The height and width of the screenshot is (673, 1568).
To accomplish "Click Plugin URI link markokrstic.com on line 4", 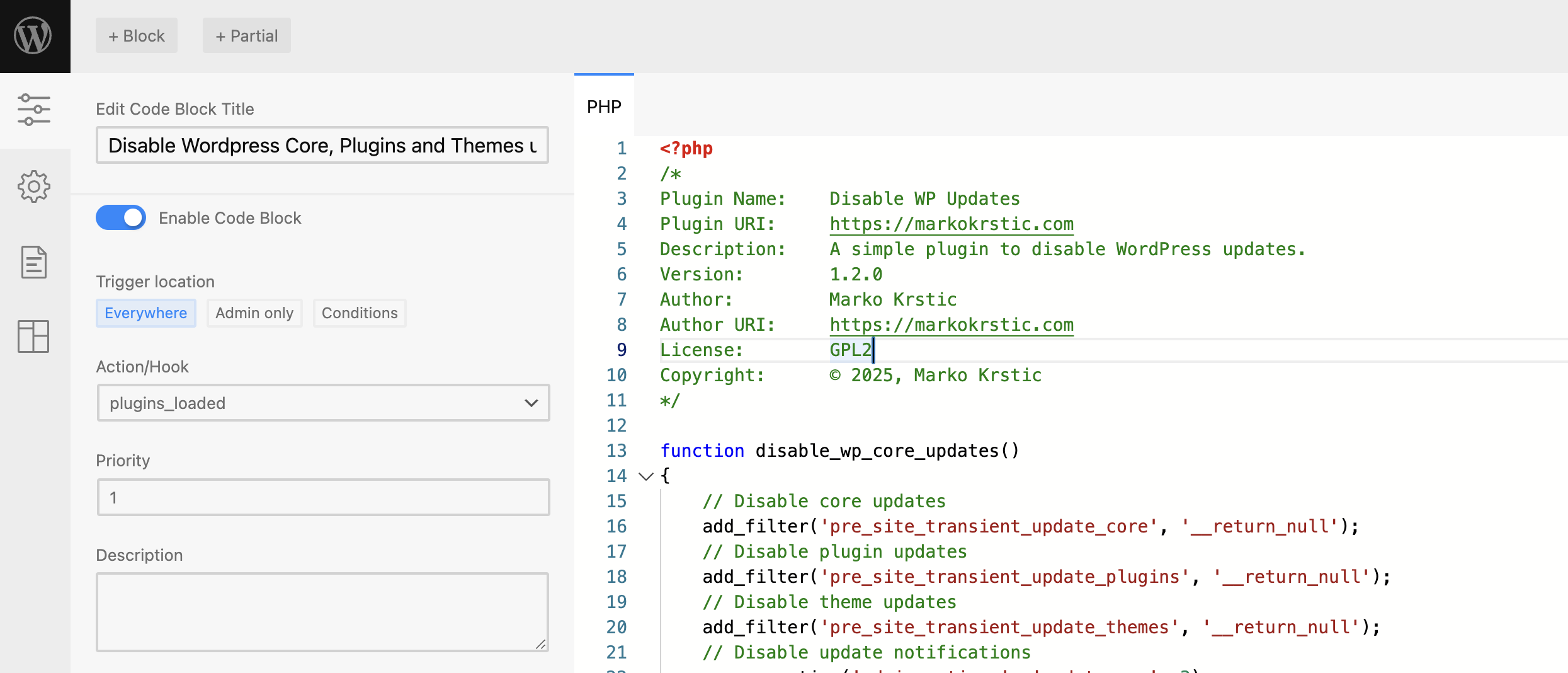I will tap(952, 224).
